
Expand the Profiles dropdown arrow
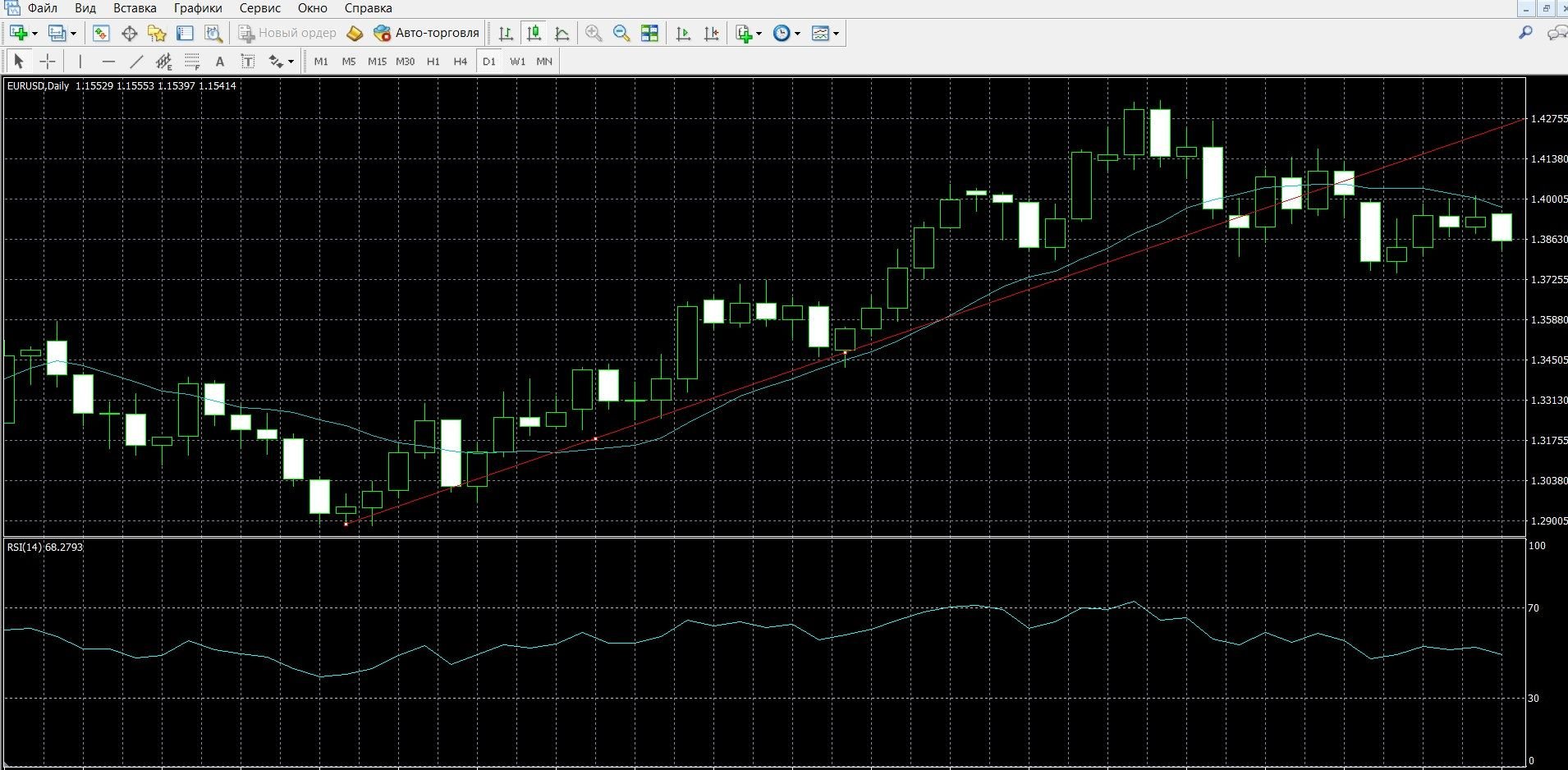tap(73, 34)
